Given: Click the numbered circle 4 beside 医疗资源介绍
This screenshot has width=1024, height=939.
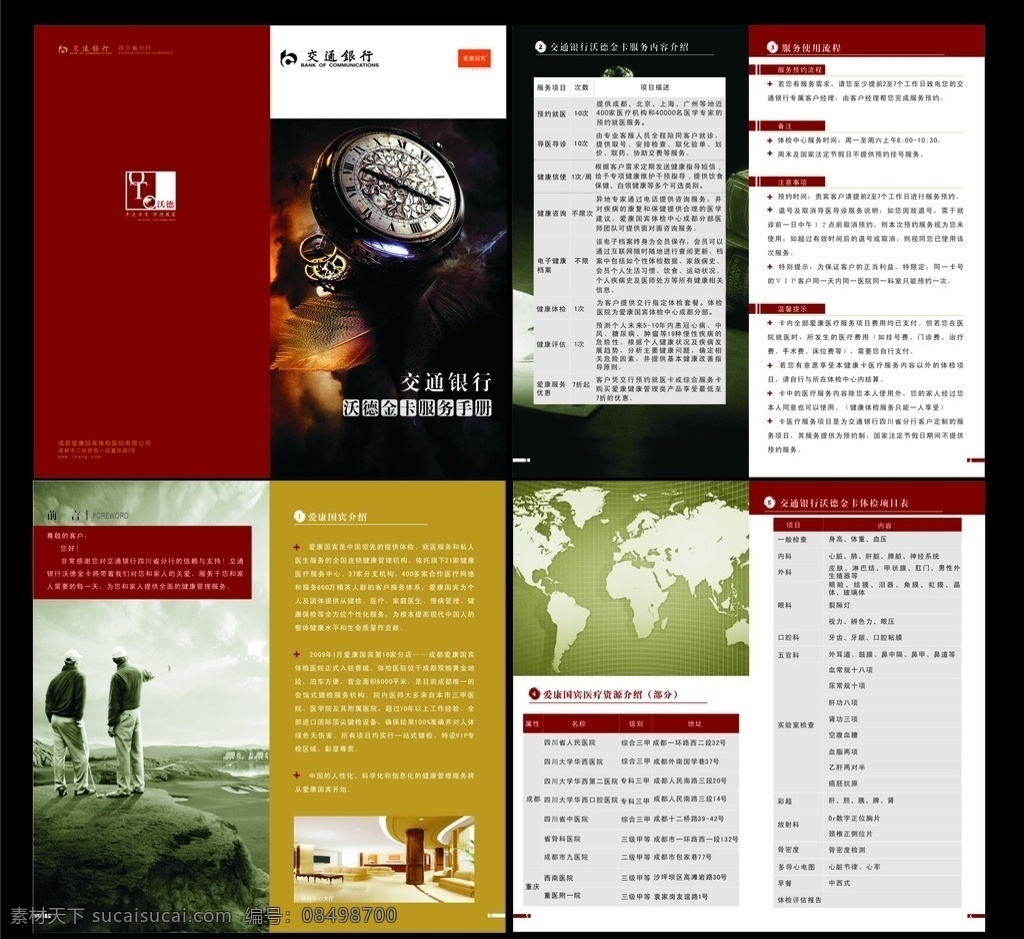Looking at the screenshot, I should [x=534, y=694].
